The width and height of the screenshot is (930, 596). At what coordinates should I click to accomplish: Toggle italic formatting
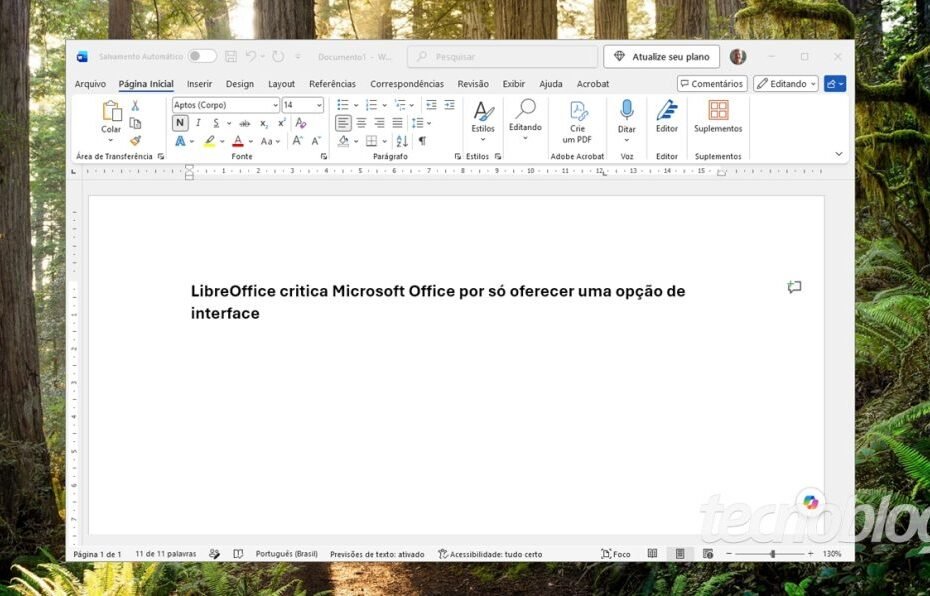coord(198,123)
